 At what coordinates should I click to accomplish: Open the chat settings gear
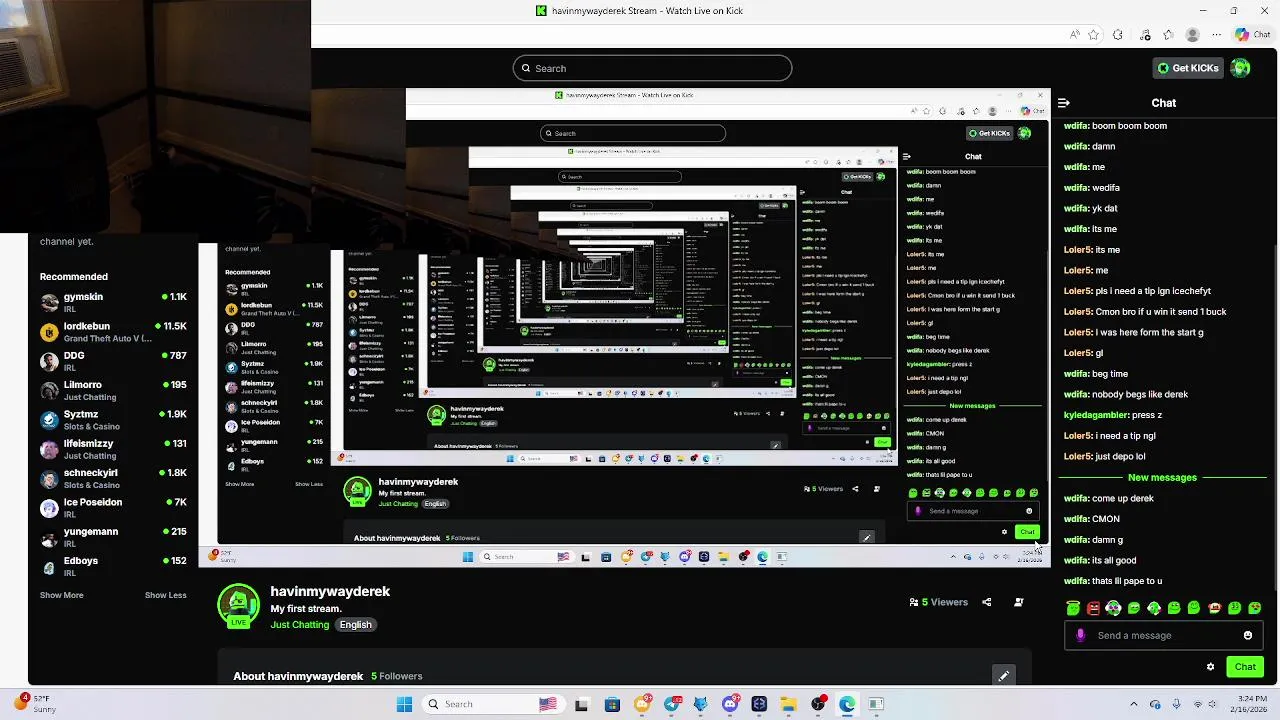click(1210, 667)
